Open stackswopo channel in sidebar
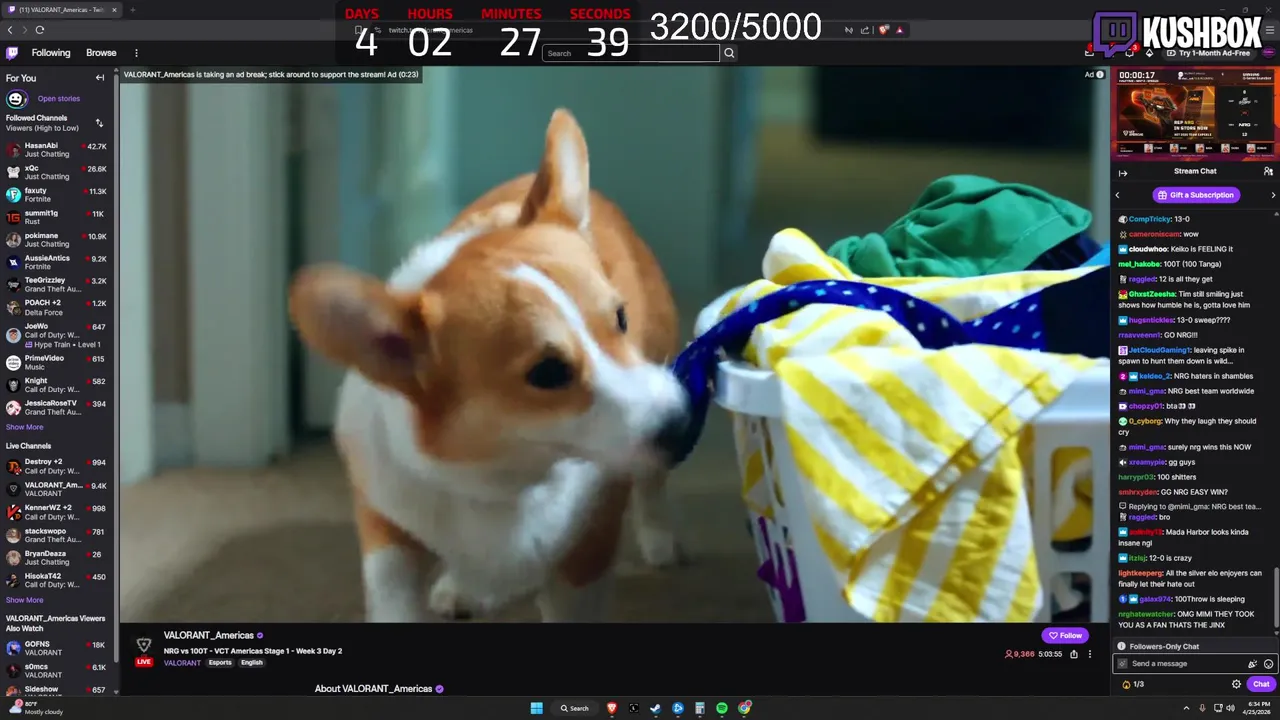 coord(57,535)
